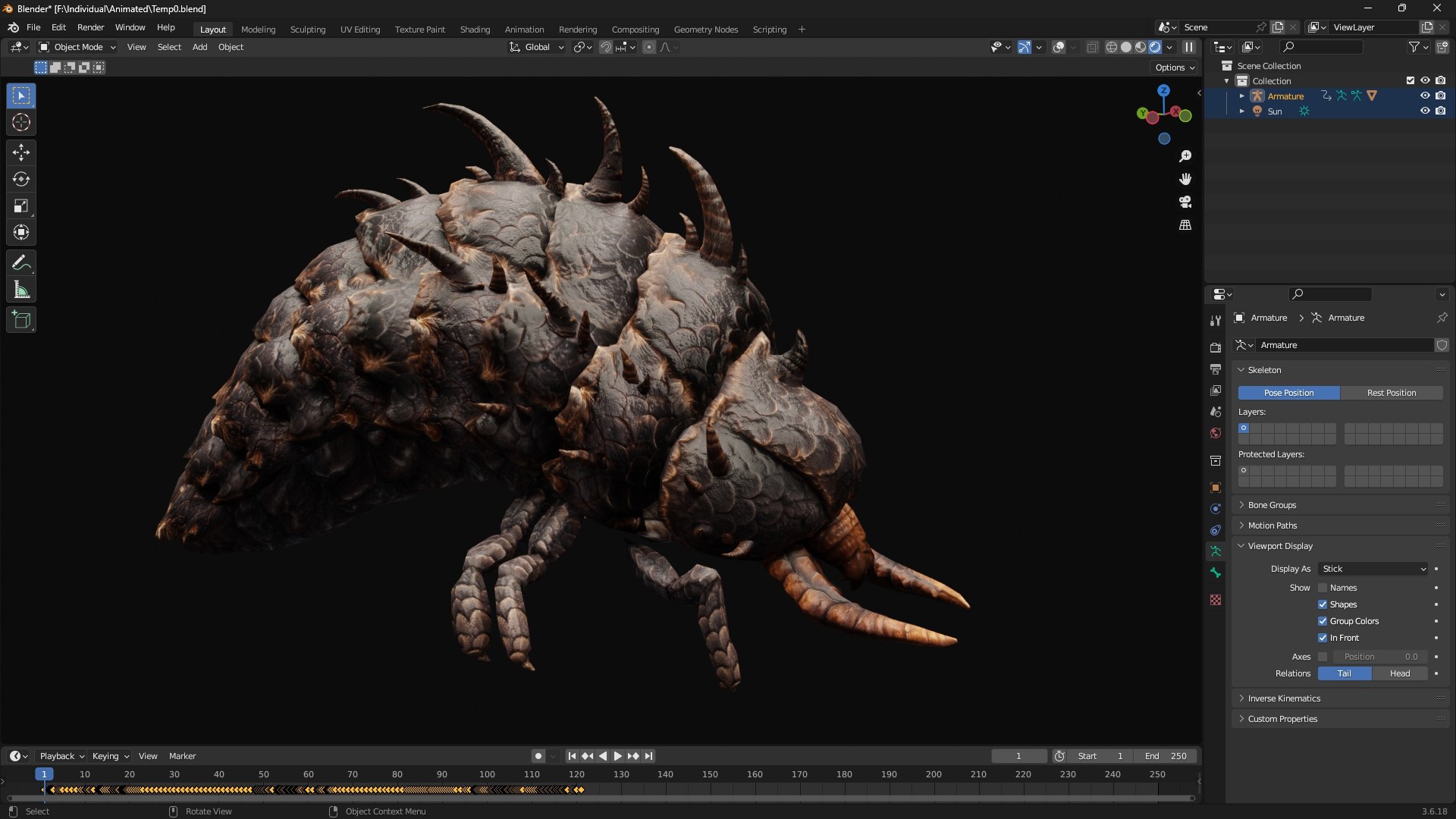The height and width of the screenshot is (819, 1456).
Task: Click the pan hand viewport icon
Action: (1185, 179)
